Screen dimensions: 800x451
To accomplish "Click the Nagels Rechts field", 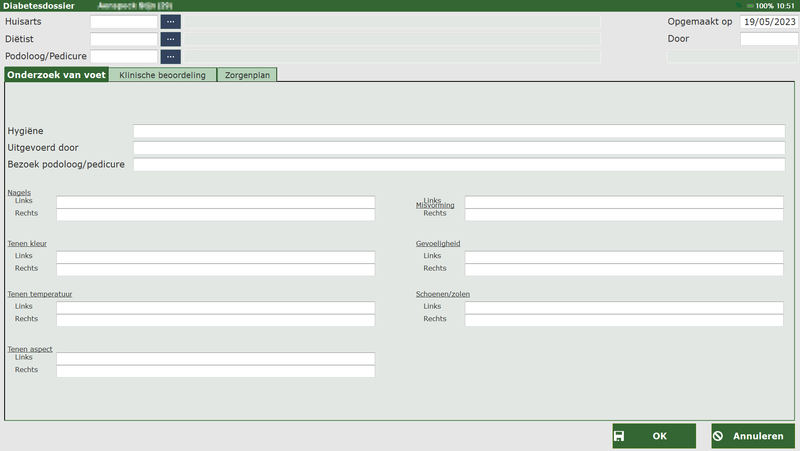I will (x=215, y=214).
